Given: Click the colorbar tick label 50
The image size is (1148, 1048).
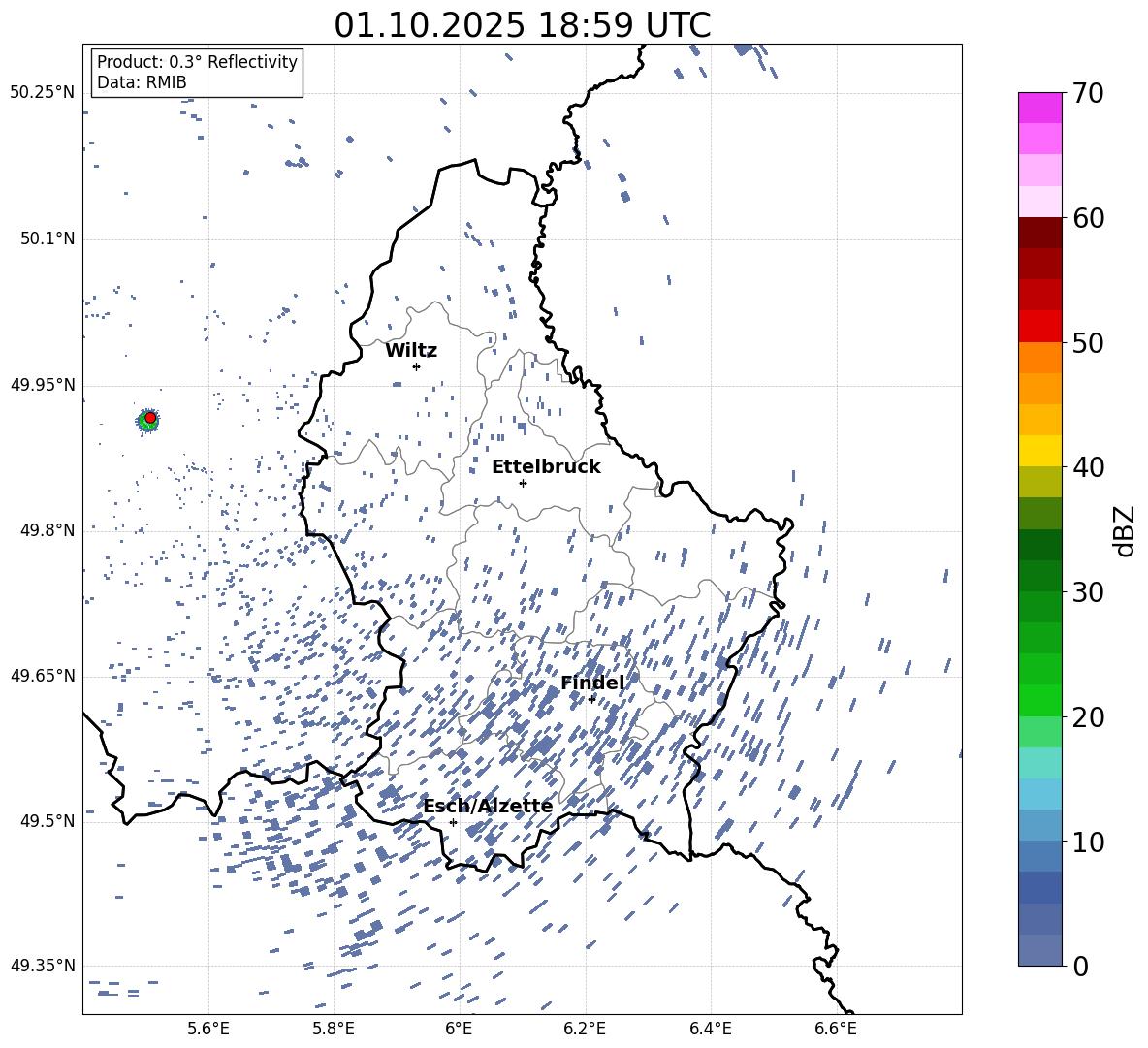Looking at the screenshot, I should (x=1089, y=342).
